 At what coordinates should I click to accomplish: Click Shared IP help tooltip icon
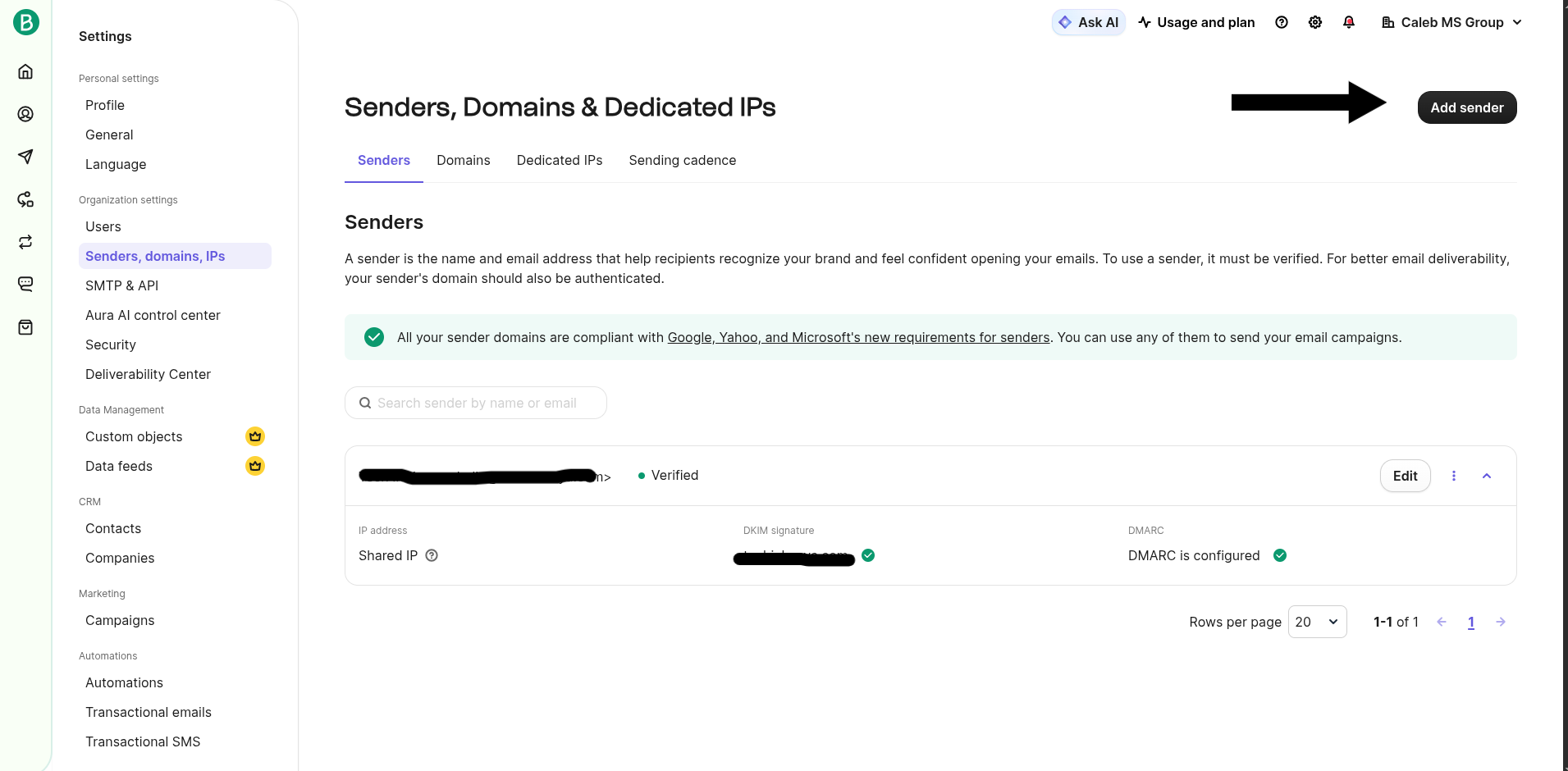click(432, 555)
